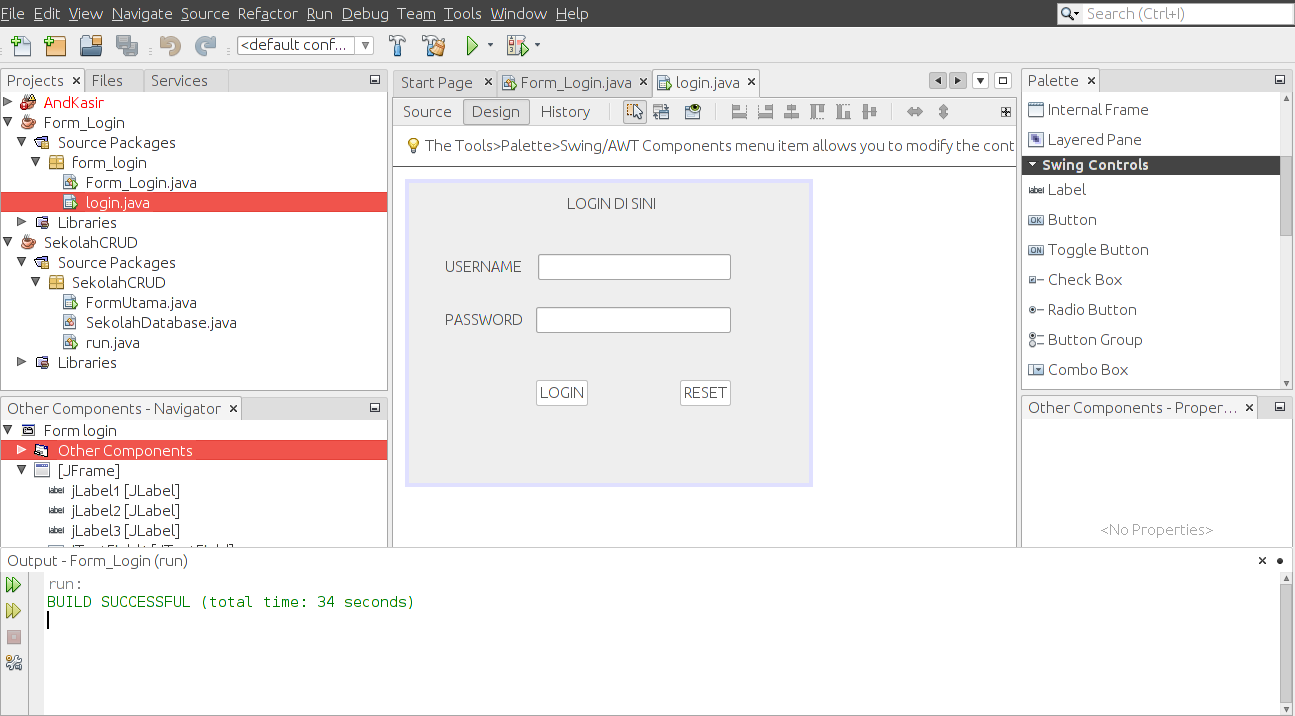This screenshot has width=1295, height=716.
Task: Select the Connection Mode icon in Design toolbar
Action: (661, 111)
